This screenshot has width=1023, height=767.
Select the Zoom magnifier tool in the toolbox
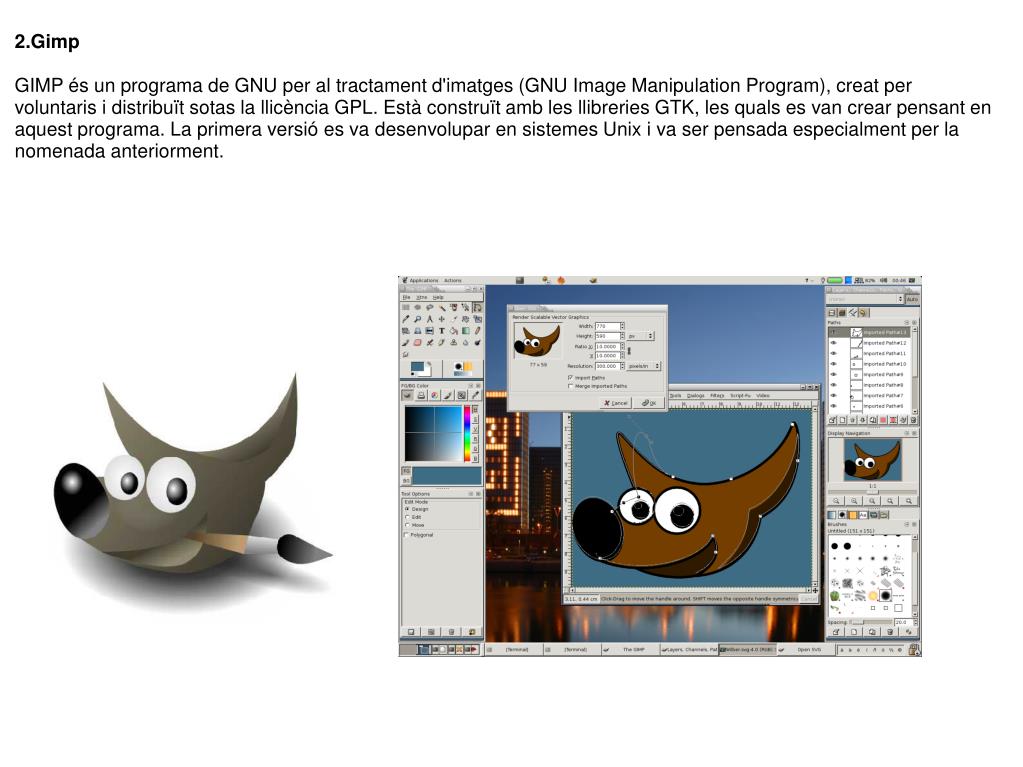tap(418, 319)
